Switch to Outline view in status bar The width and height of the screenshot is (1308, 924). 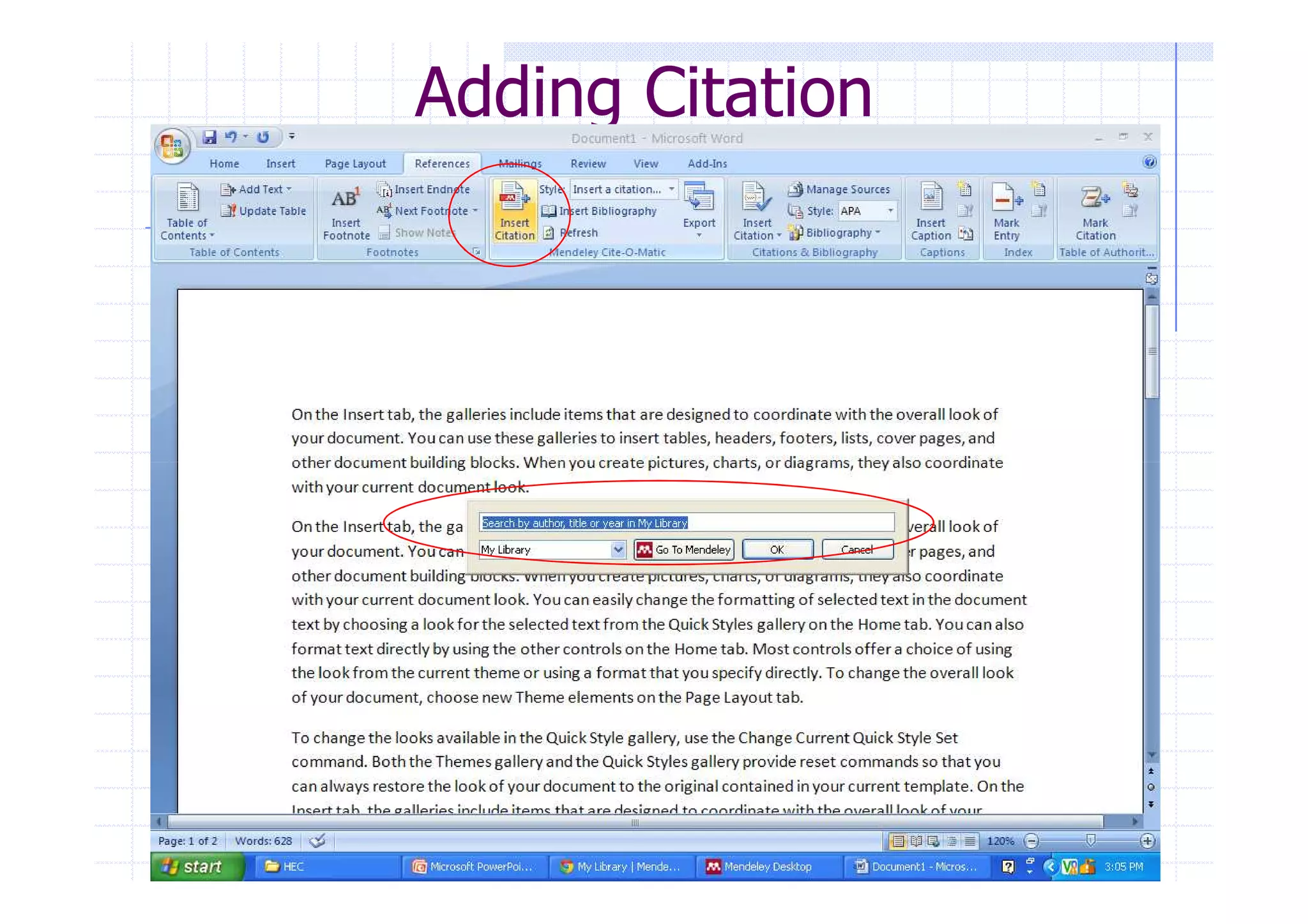952,841
